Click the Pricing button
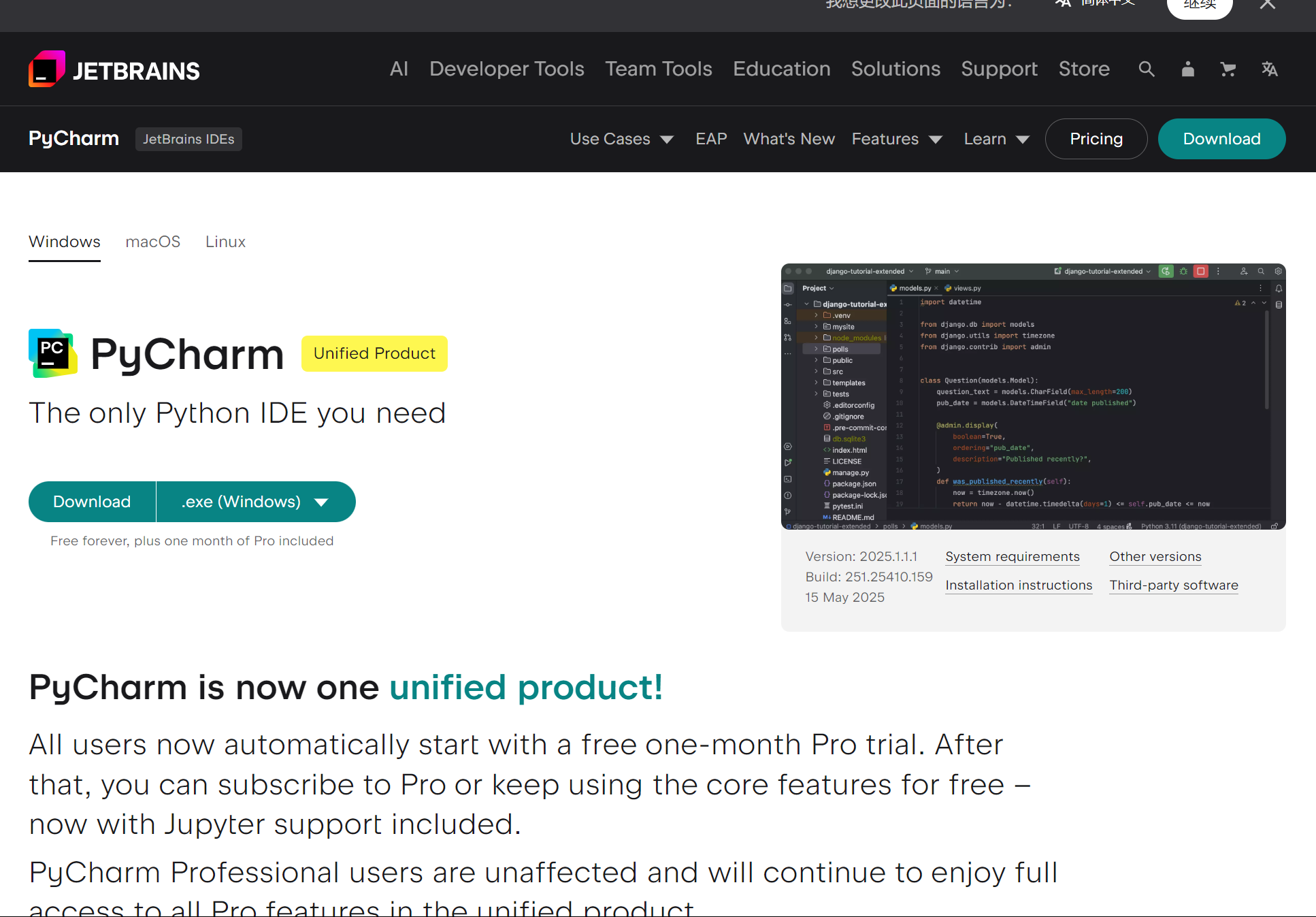This screenshot has width=1316, height=917. click(x=1096, y=139)
